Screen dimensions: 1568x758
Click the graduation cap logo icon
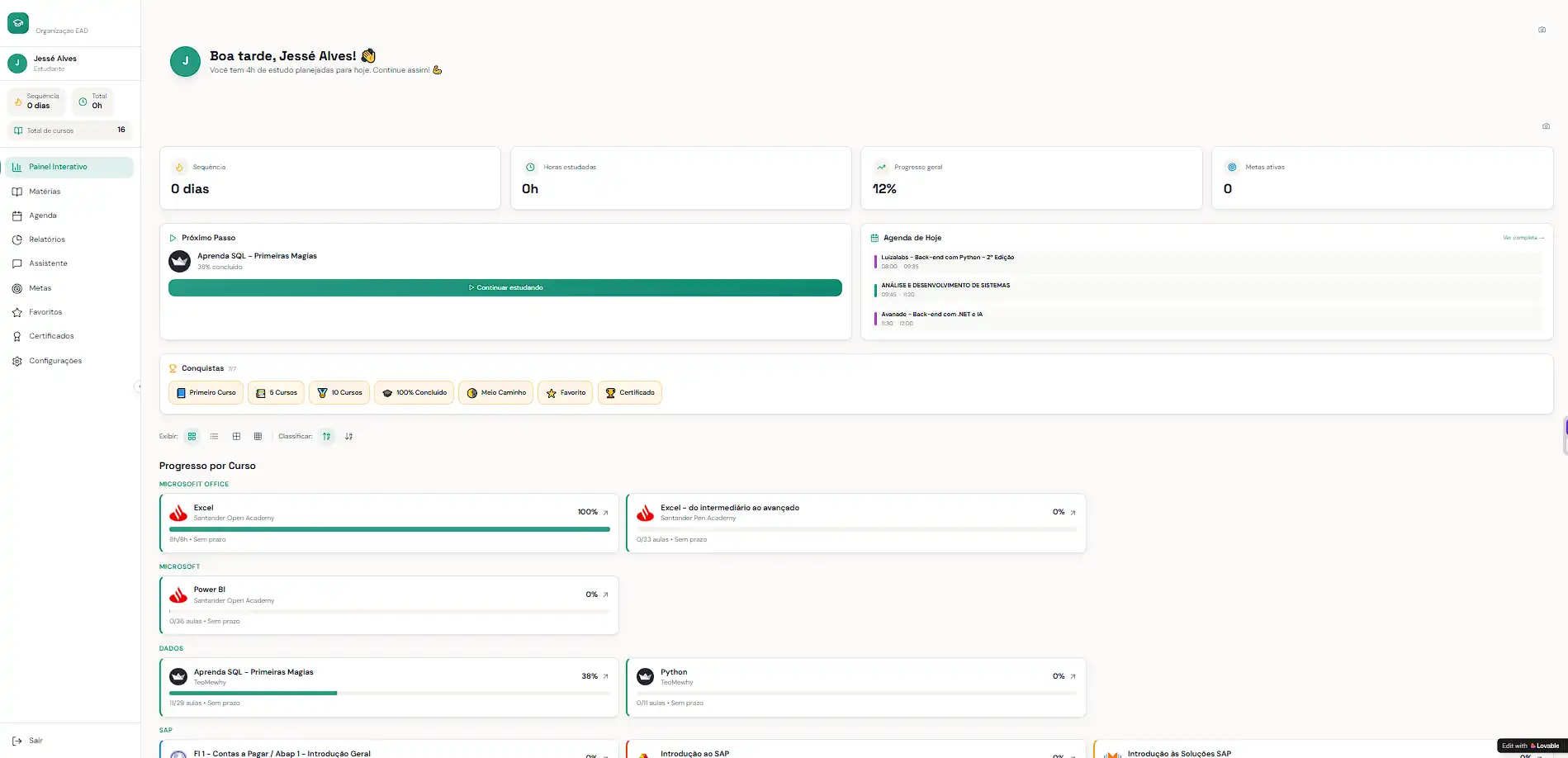pyautogui.click(x=18, y=23)
